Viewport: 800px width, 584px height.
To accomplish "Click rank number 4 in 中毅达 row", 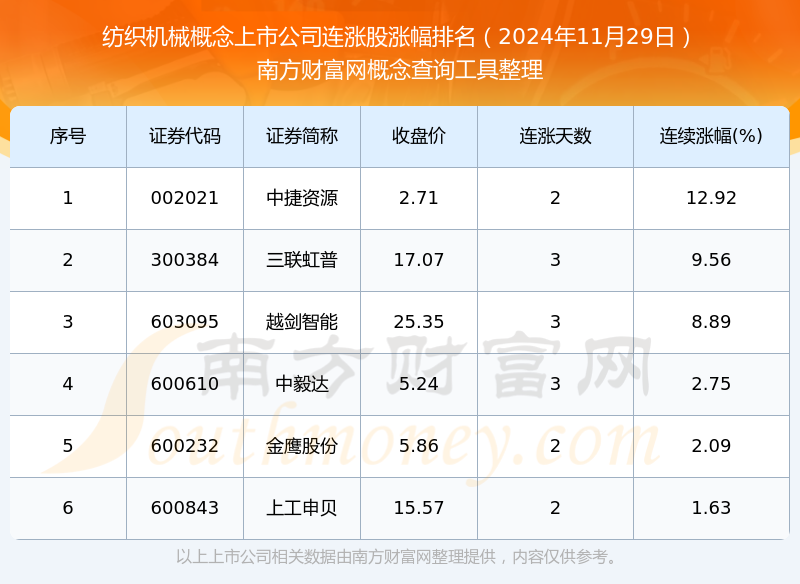I will click(x=68, y=384).
